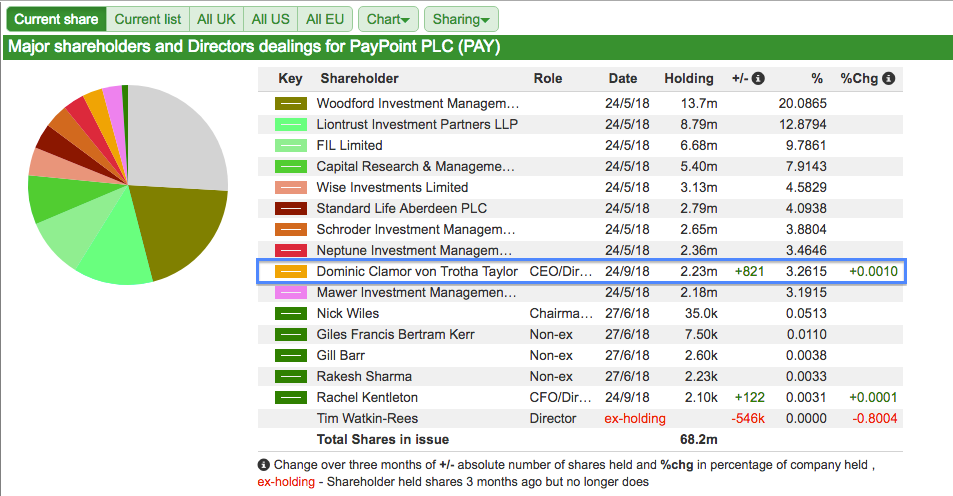Viewport: 953px width, 496px height.
Task: Select Dominic Clamor von Trotha Taylor name
Action: tap(417, 272)
